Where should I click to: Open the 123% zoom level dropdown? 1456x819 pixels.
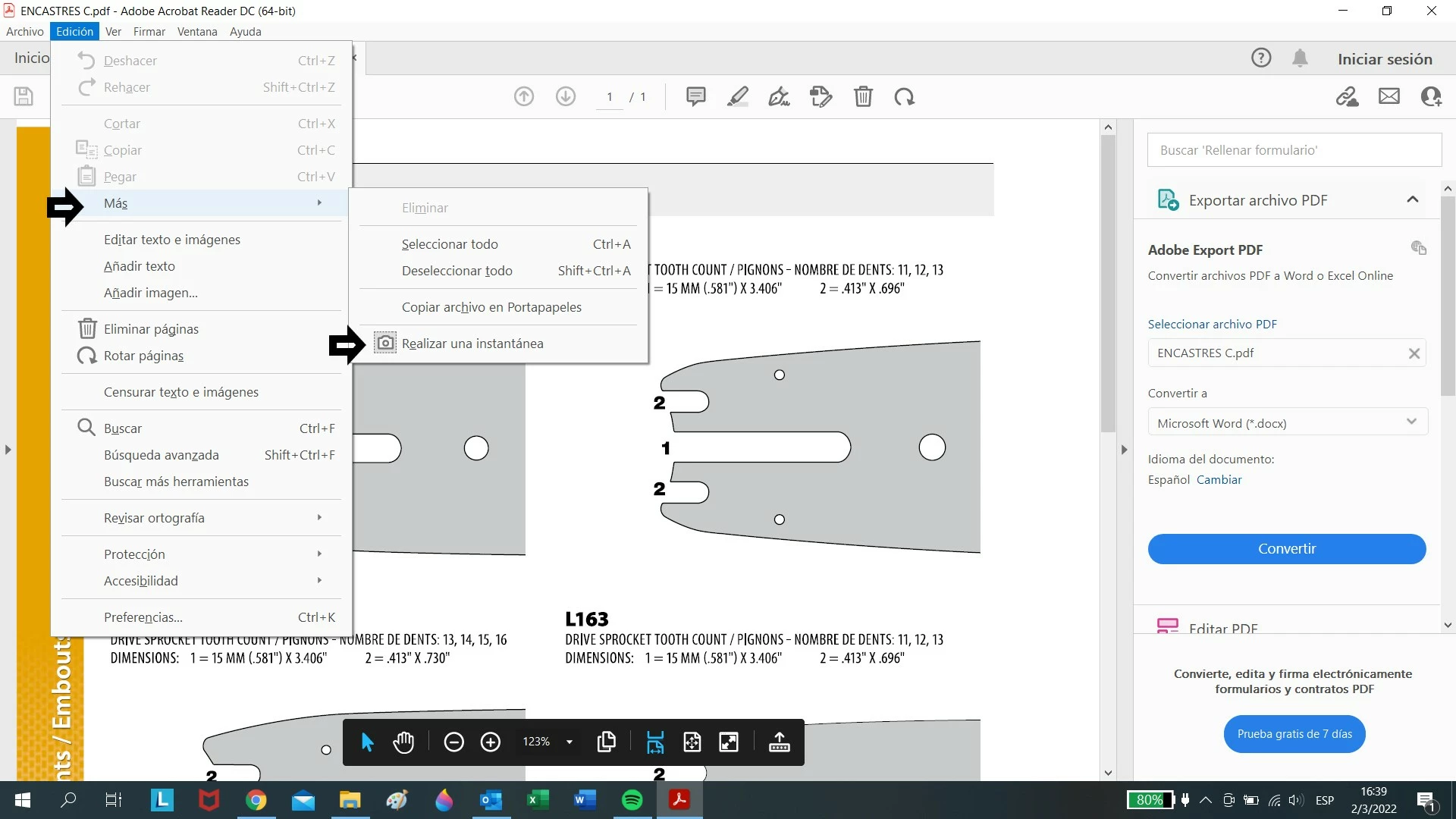(x=569, y=742)
